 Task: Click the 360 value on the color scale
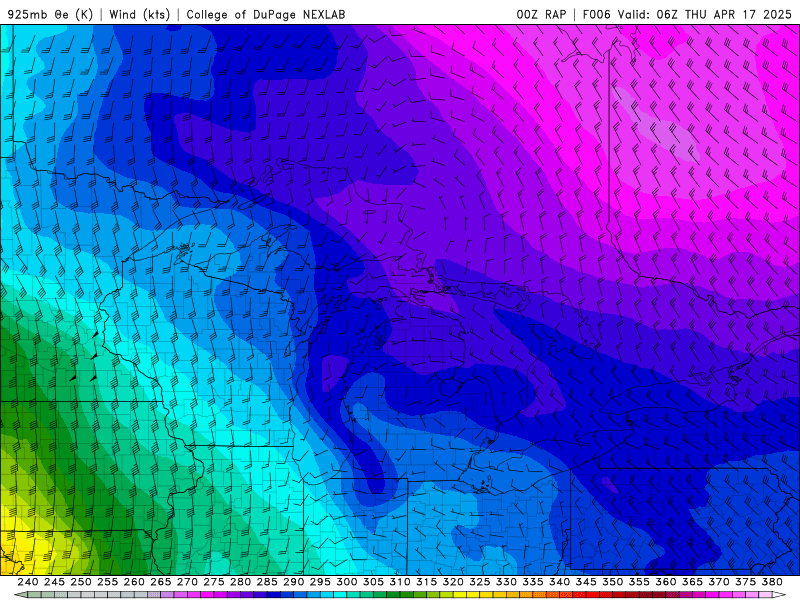pos(666,582)
